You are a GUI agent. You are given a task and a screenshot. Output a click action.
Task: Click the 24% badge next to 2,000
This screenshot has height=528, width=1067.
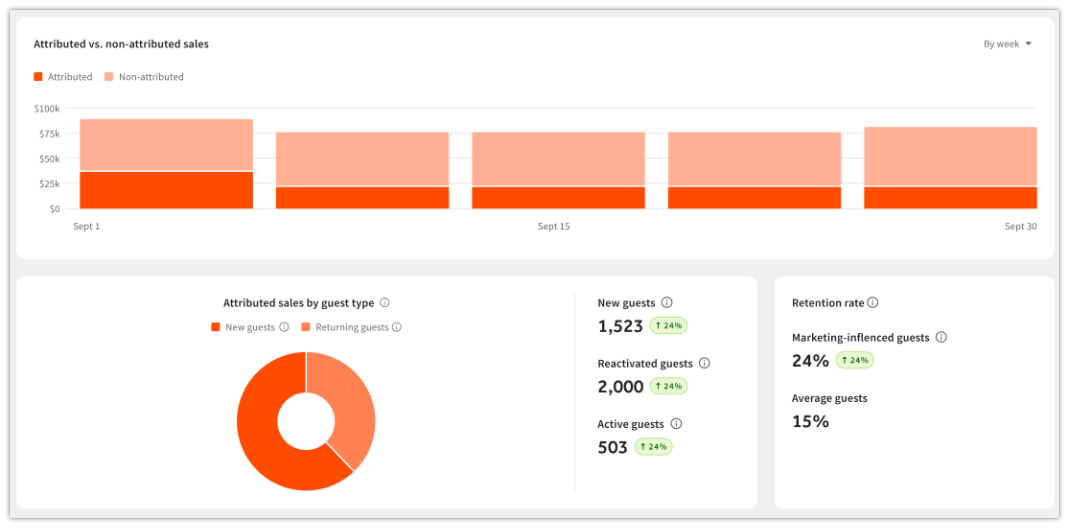(669, 386)
